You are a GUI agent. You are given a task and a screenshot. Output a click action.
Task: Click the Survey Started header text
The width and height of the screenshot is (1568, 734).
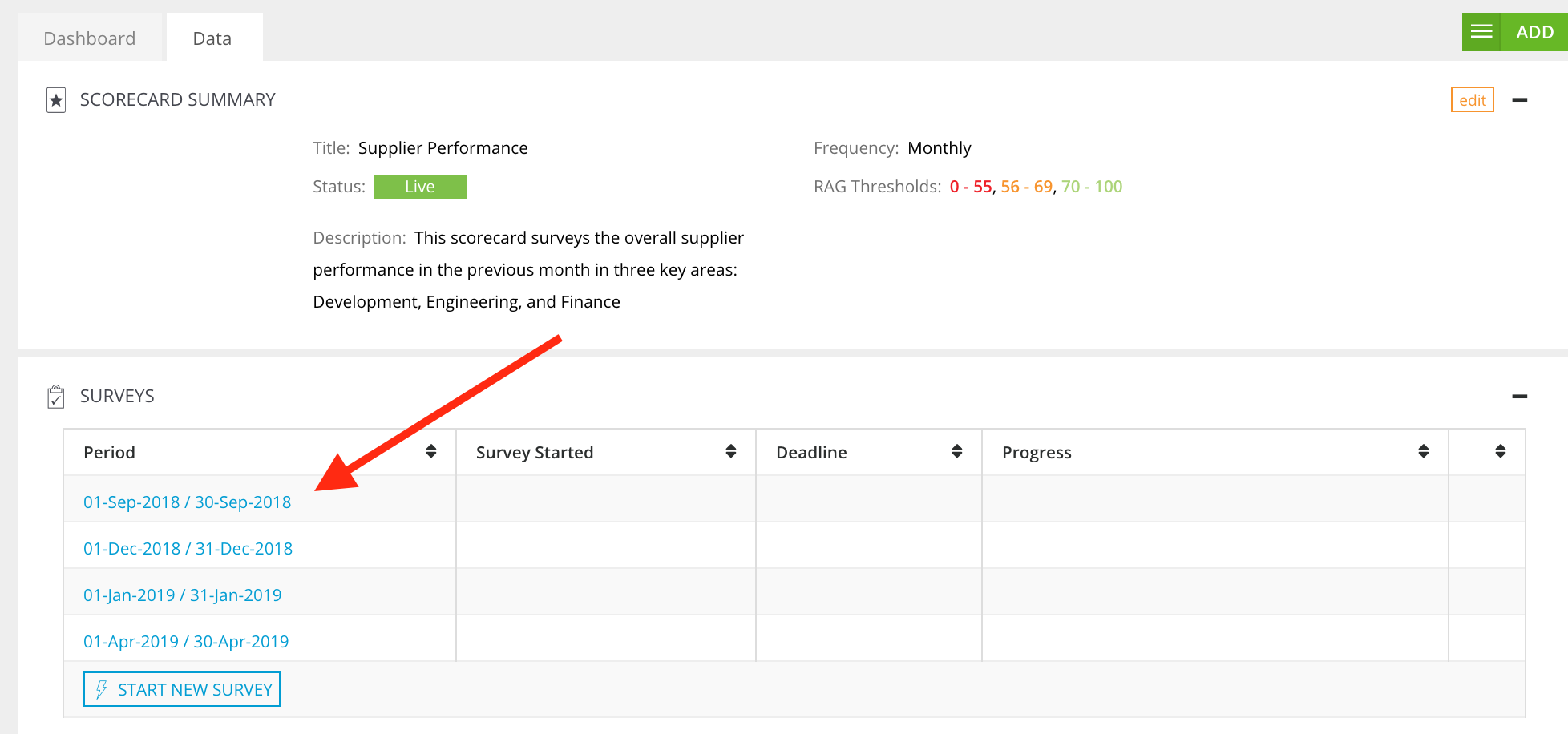[x=535, y=453]
